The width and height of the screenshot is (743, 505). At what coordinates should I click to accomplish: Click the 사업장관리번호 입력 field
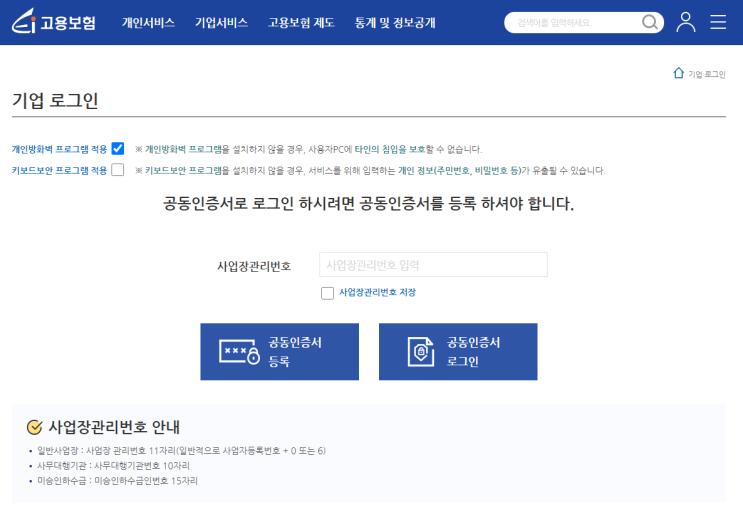pos(433,264)
